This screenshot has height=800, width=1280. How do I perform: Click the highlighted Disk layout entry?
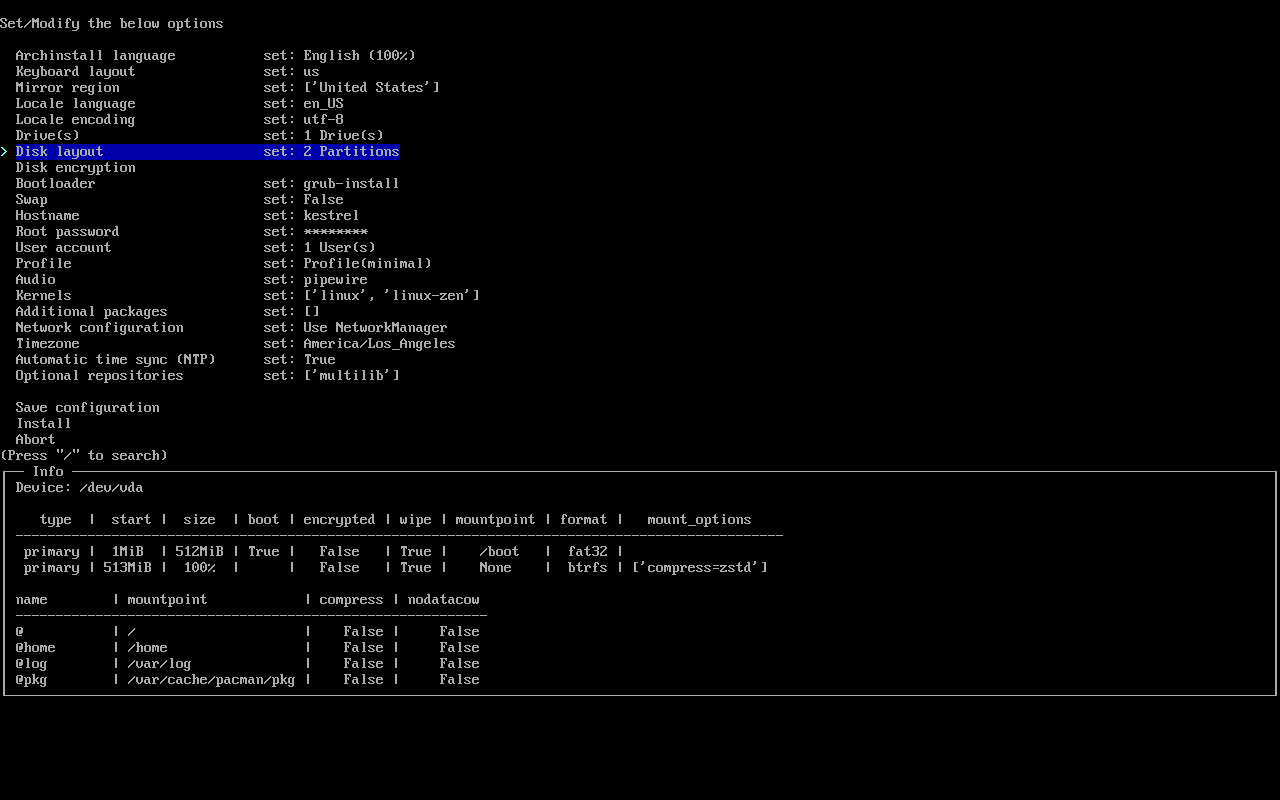tap(207, 152)
